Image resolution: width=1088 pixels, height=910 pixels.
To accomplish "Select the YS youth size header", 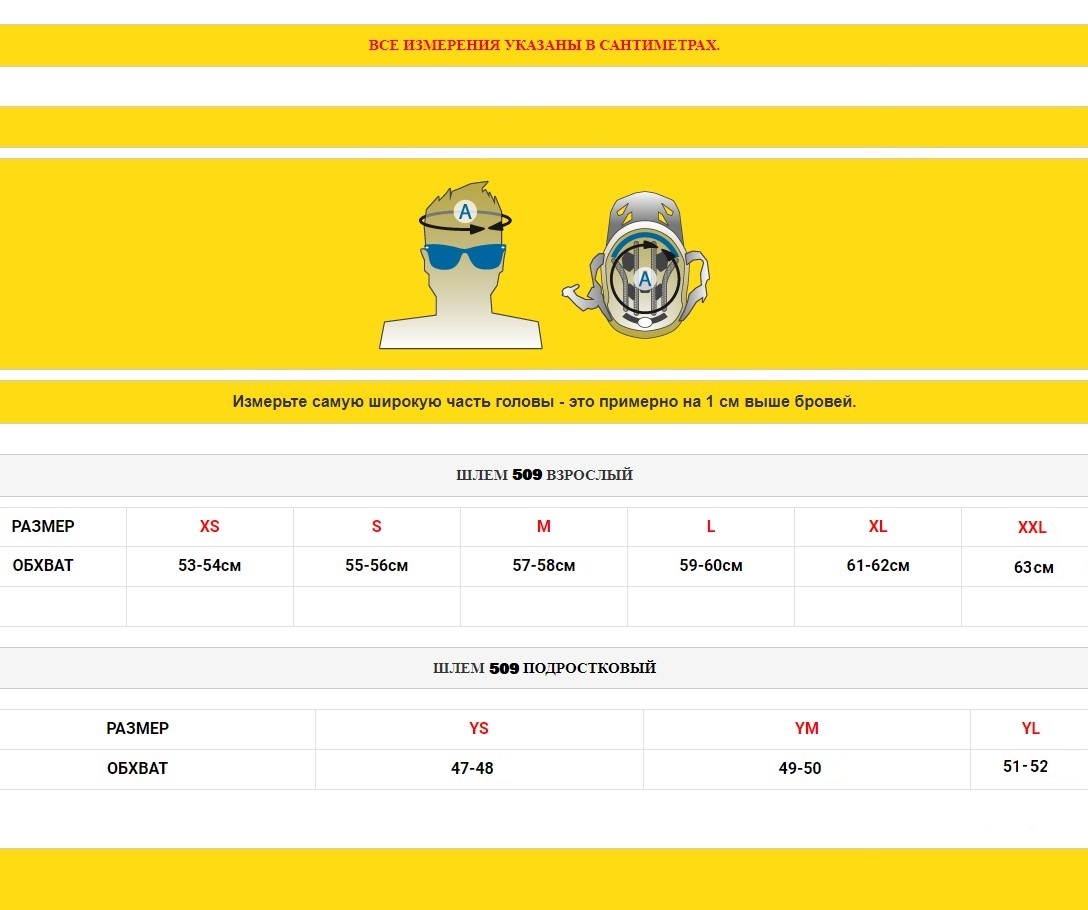I will click(479, 729).
